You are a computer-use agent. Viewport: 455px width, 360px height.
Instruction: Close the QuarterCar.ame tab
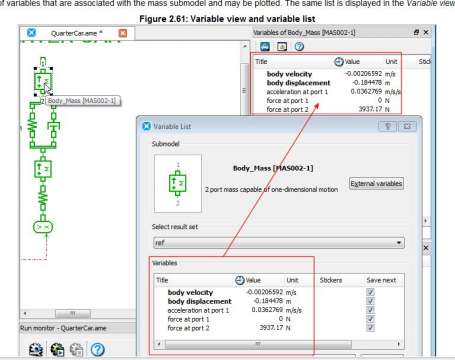[x=123, y=33]
